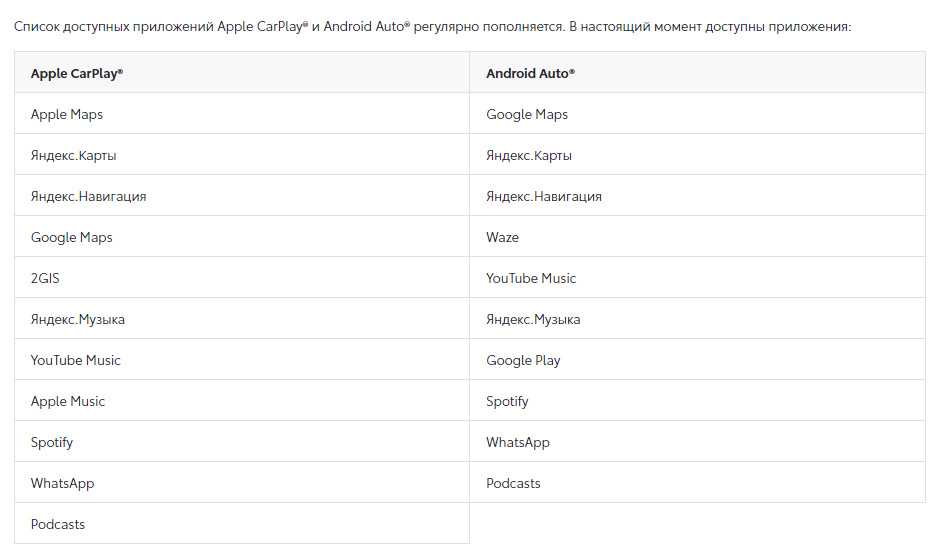Screen dimensions: 939x552
Task: Click Podcasts in the Android Auto column
Action: click(x=513, y=483)
